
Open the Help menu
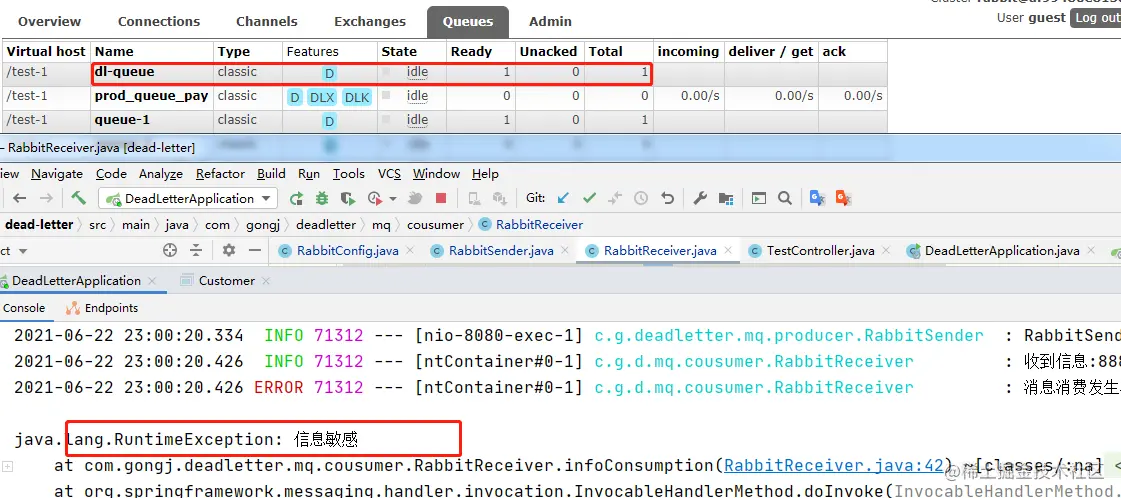(485, 174)
